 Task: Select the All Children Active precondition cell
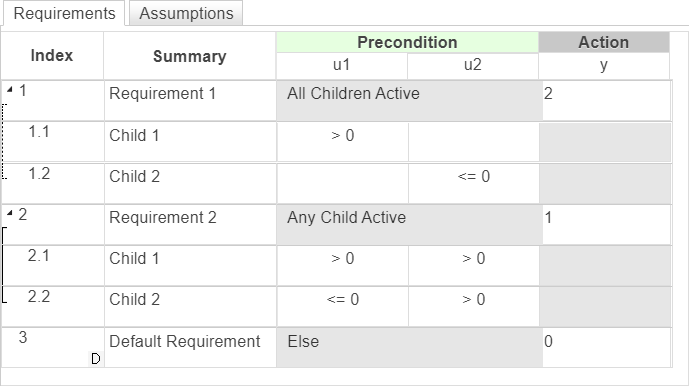[409, 101]
